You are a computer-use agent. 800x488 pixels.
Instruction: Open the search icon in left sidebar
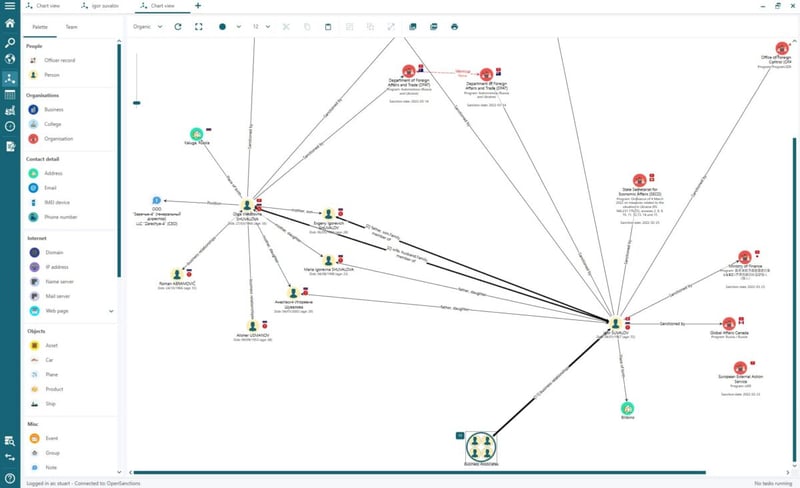coord(10,43)
